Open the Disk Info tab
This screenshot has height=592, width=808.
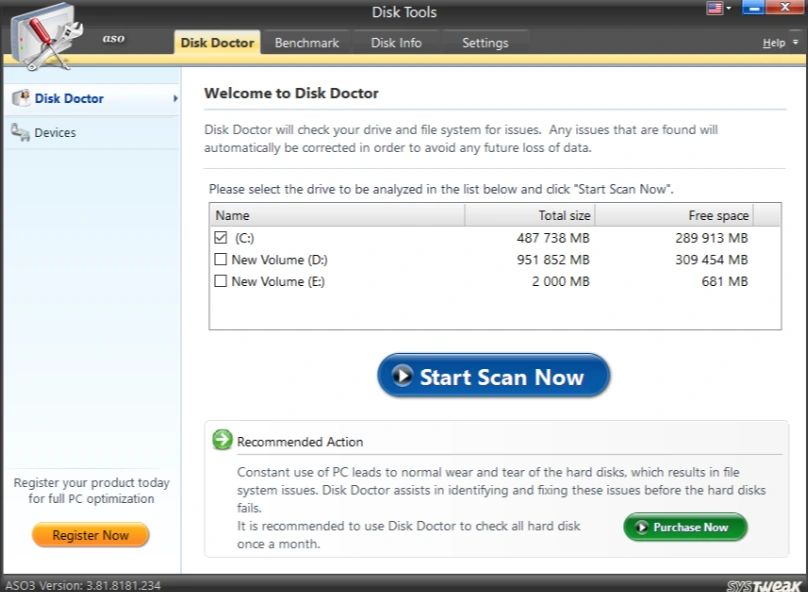tap(396, 43)
